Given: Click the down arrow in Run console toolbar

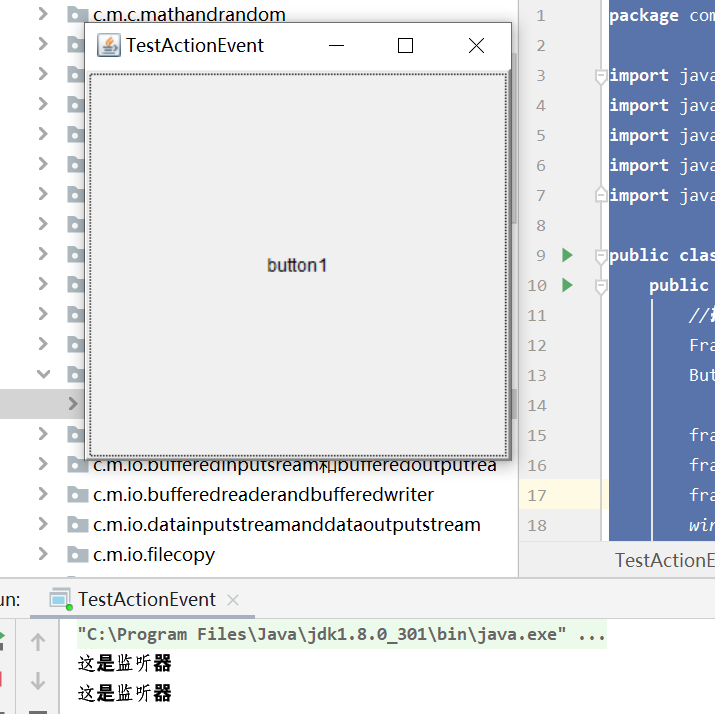Looking at the screenshot, I should coord(38,681).
